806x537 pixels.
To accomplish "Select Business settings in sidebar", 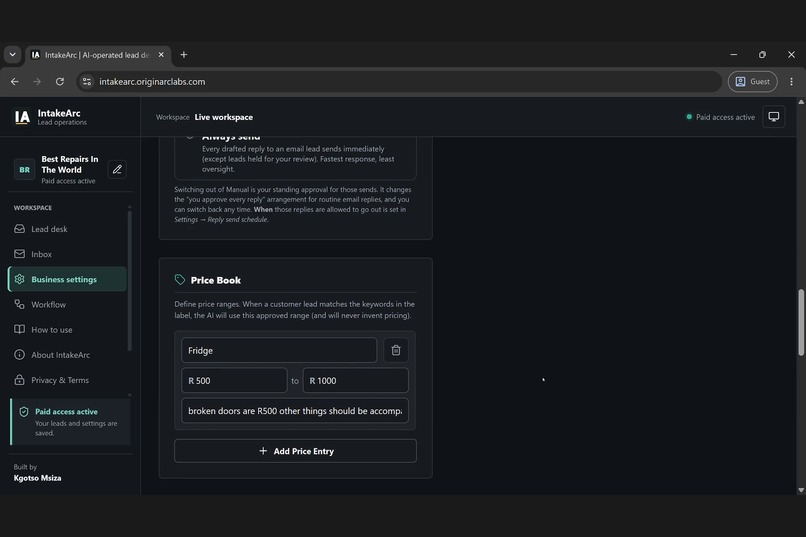I will (x=67, y=280).
